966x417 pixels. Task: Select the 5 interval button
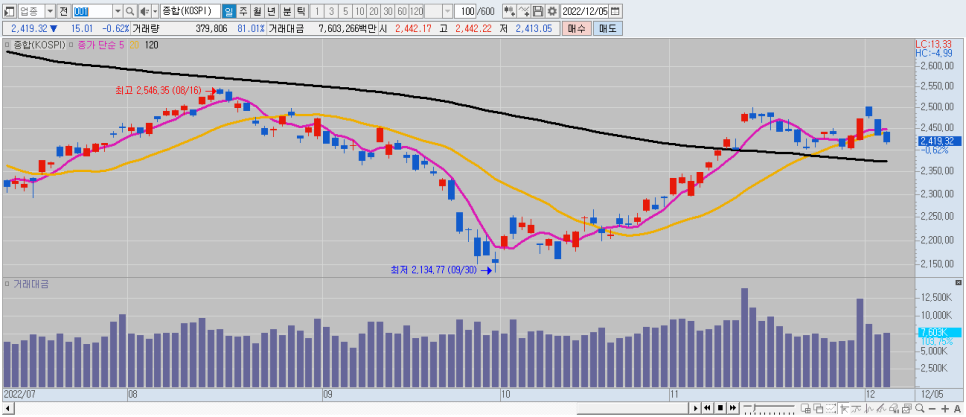tap(345, 11)
